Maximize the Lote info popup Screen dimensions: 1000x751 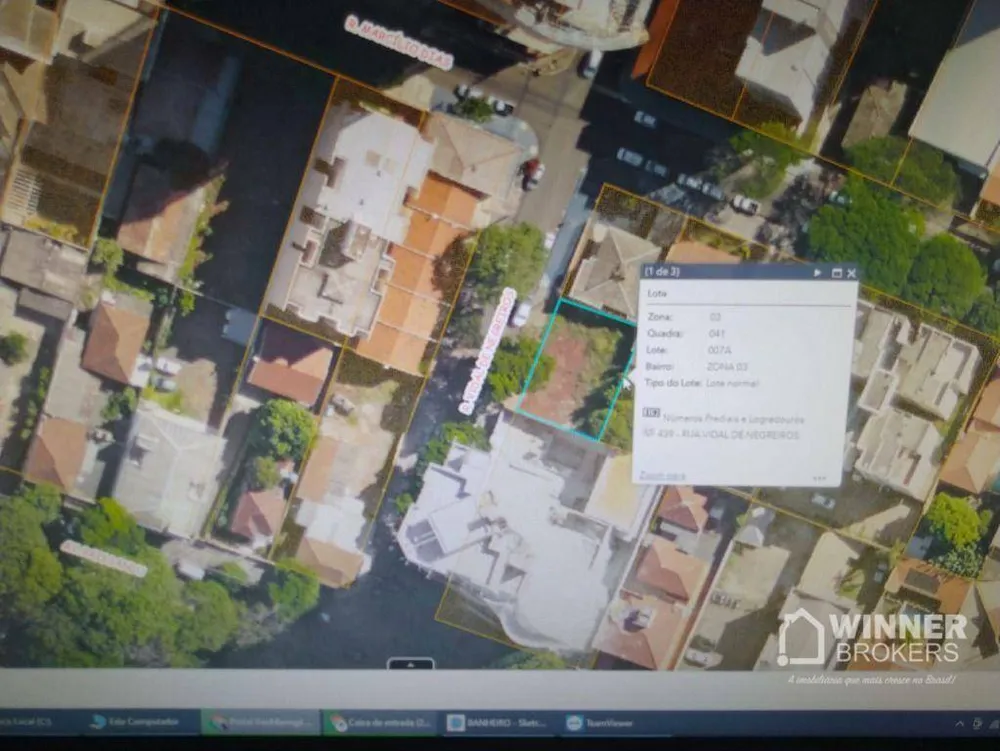(837, 273)
